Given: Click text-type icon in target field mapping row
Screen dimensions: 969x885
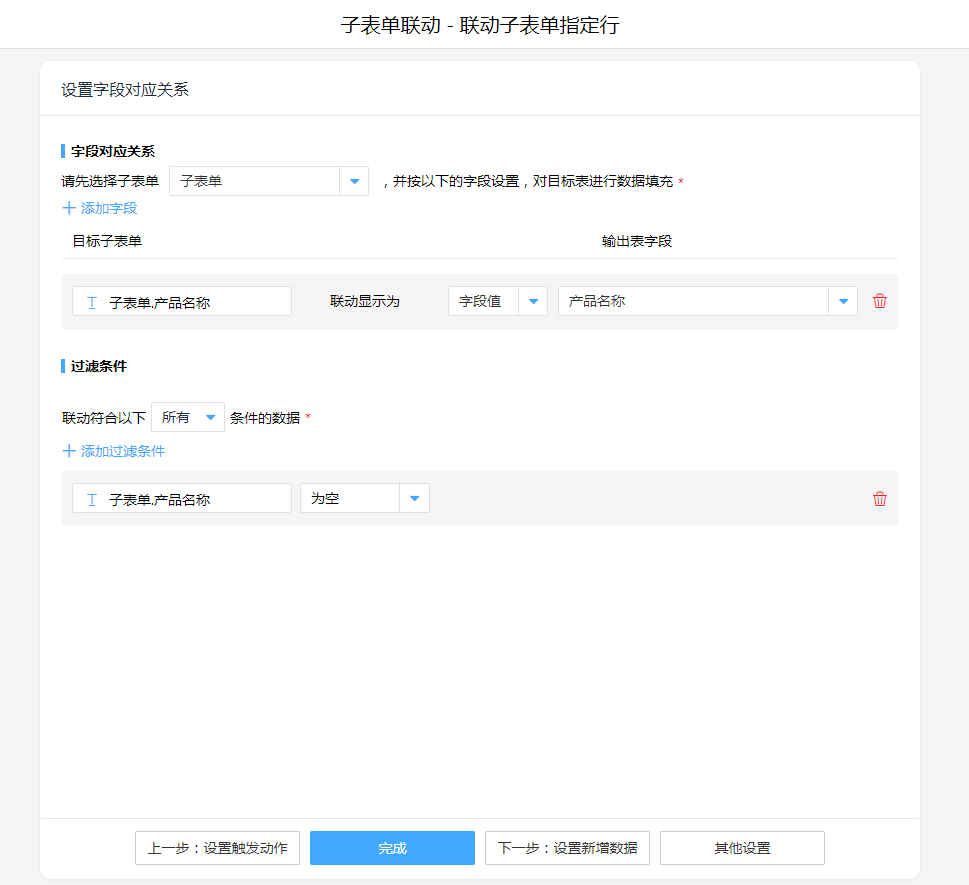Looking at the screenshot, I should pyautogui.click(x=92, y=302).
